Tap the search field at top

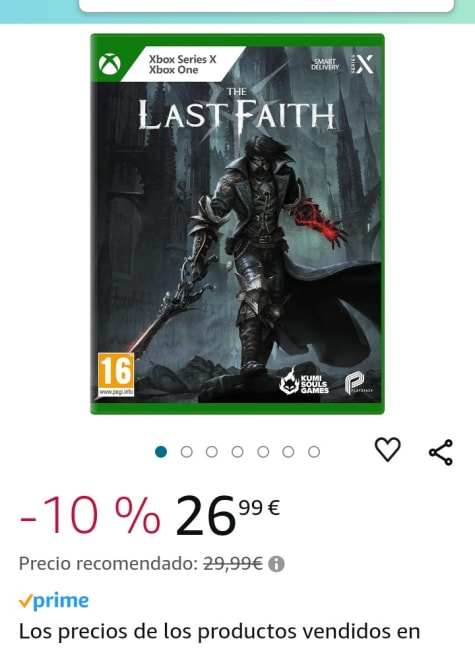pos(266,5)
